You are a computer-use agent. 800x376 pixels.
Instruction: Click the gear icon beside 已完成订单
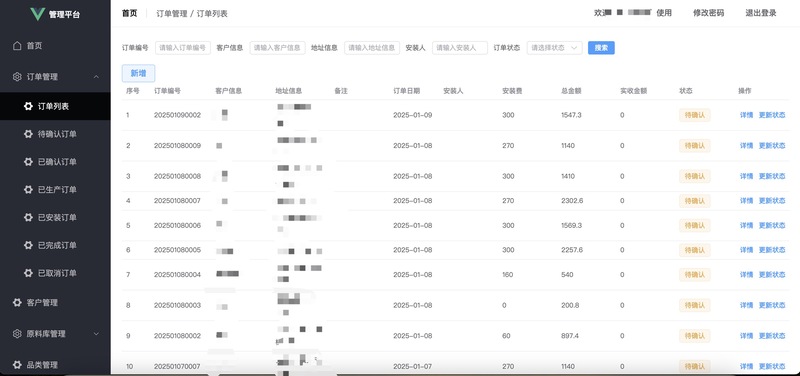pos(29,245)
